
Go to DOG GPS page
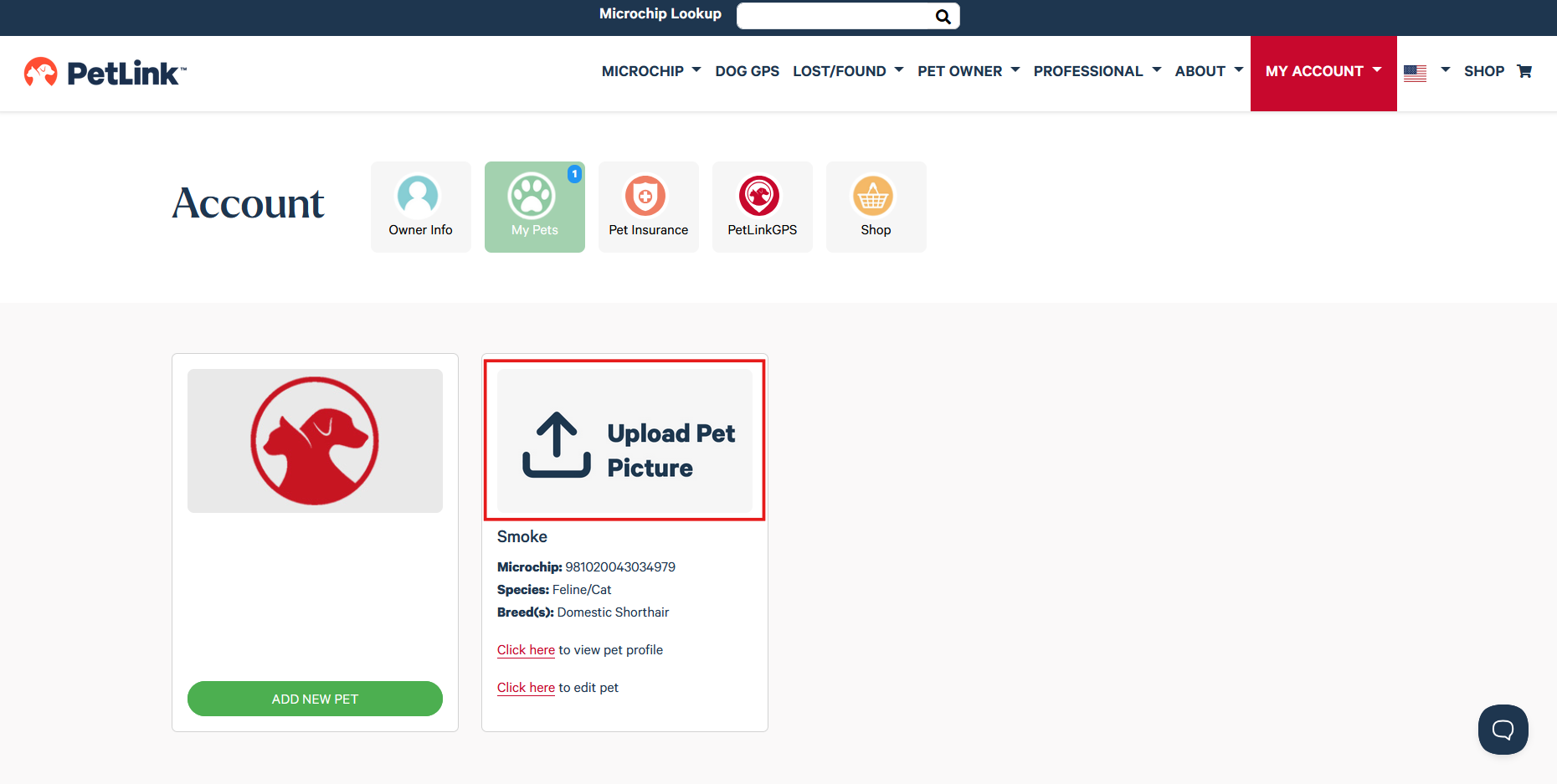tap(747, 71)
